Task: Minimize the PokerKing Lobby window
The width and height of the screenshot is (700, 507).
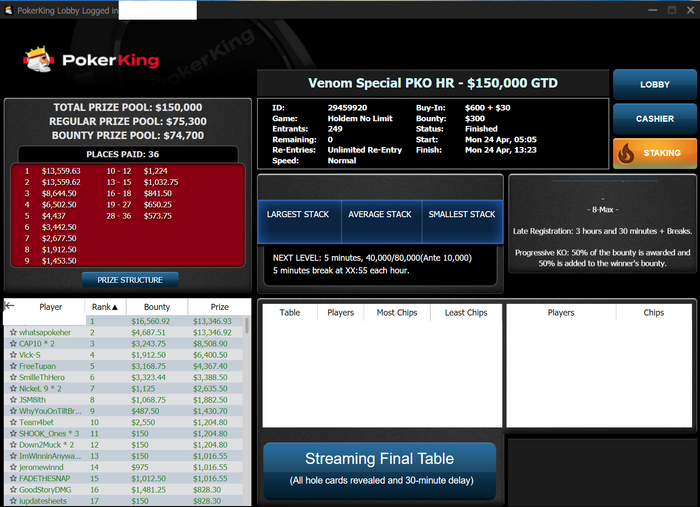Action: click(653, 10)
